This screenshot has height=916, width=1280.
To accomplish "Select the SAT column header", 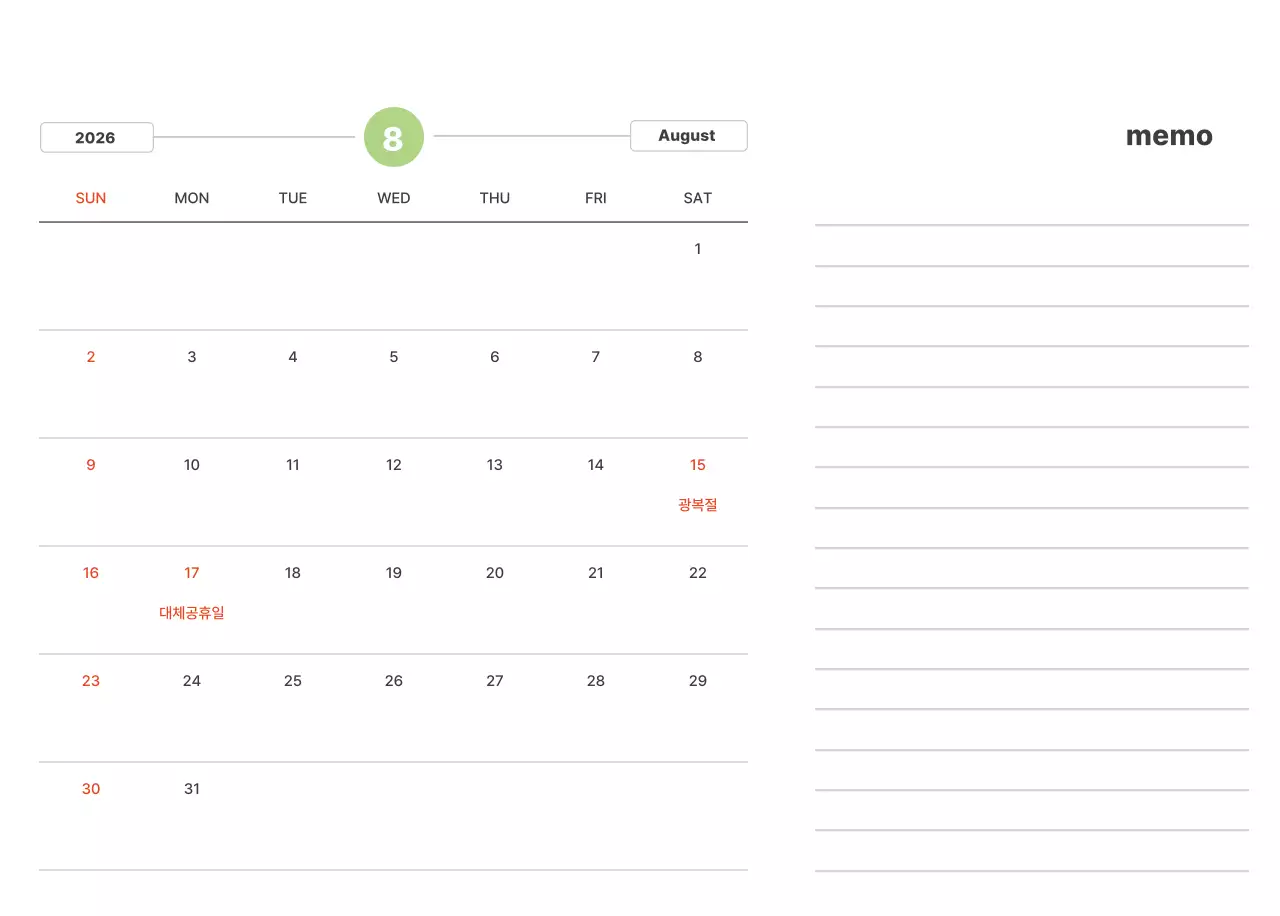I will [x=697, y=198].
